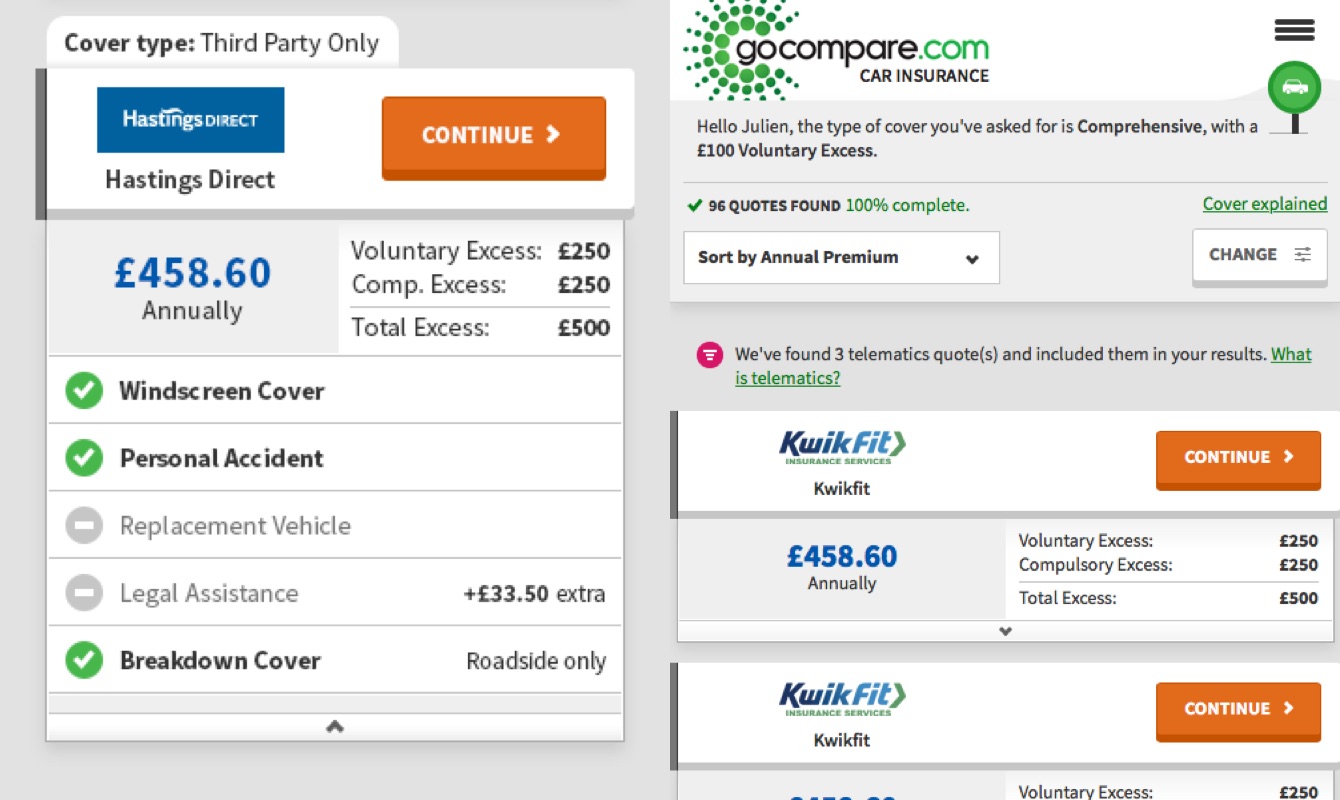Click the Personal Accident green checkmark
The width and height of the screenshot is (1340, 800).
(x=84, y=458)
